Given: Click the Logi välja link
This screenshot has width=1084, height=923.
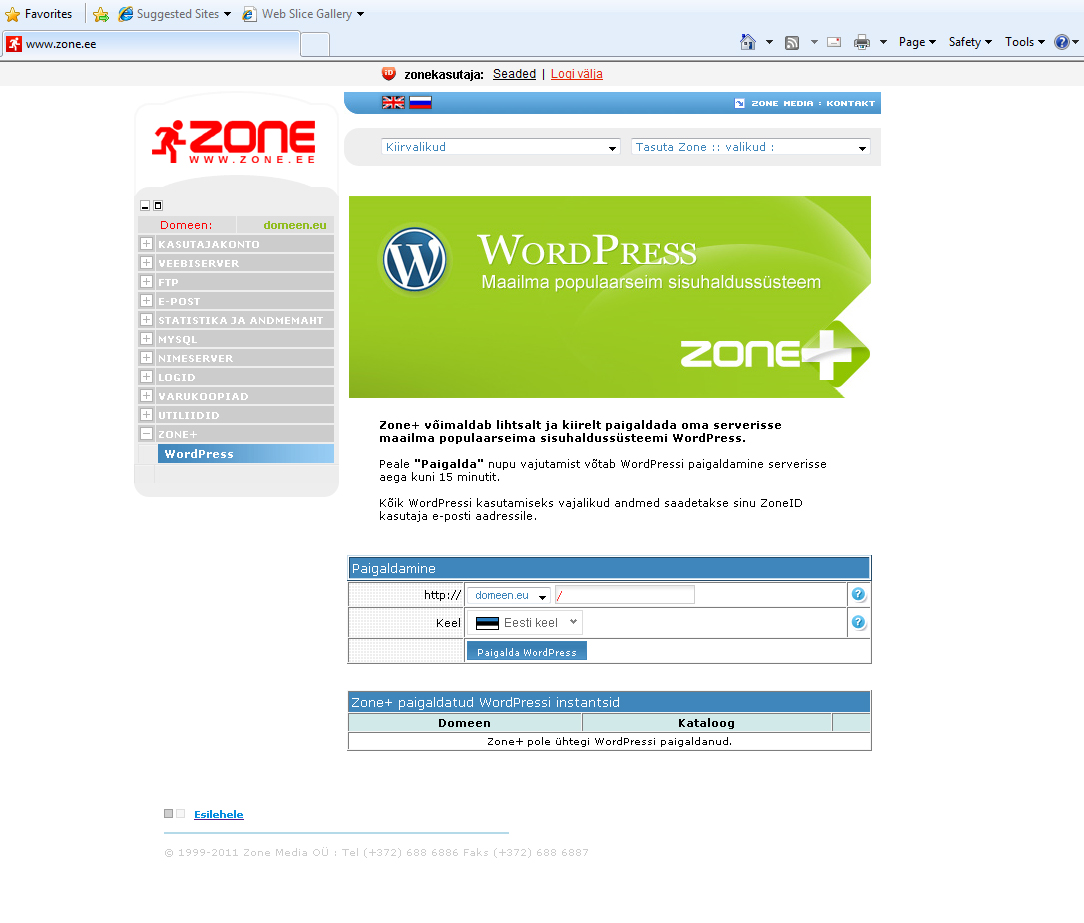Looking at the screenshot, I should click(x=577, y=74).
